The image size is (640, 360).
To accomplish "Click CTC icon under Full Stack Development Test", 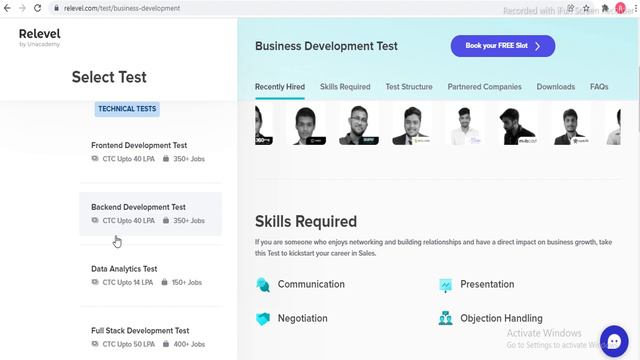I will click(x=95, y=344).
